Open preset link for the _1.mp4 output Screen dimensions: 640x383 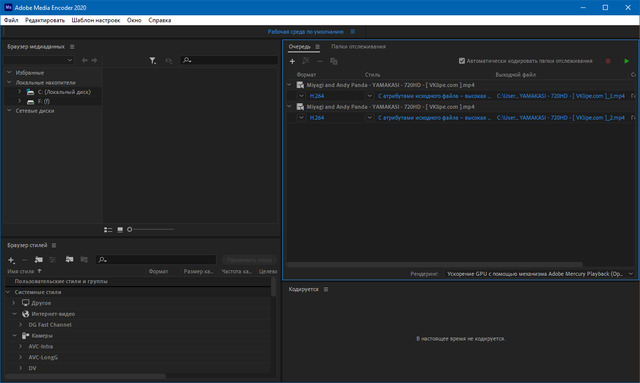434,96
